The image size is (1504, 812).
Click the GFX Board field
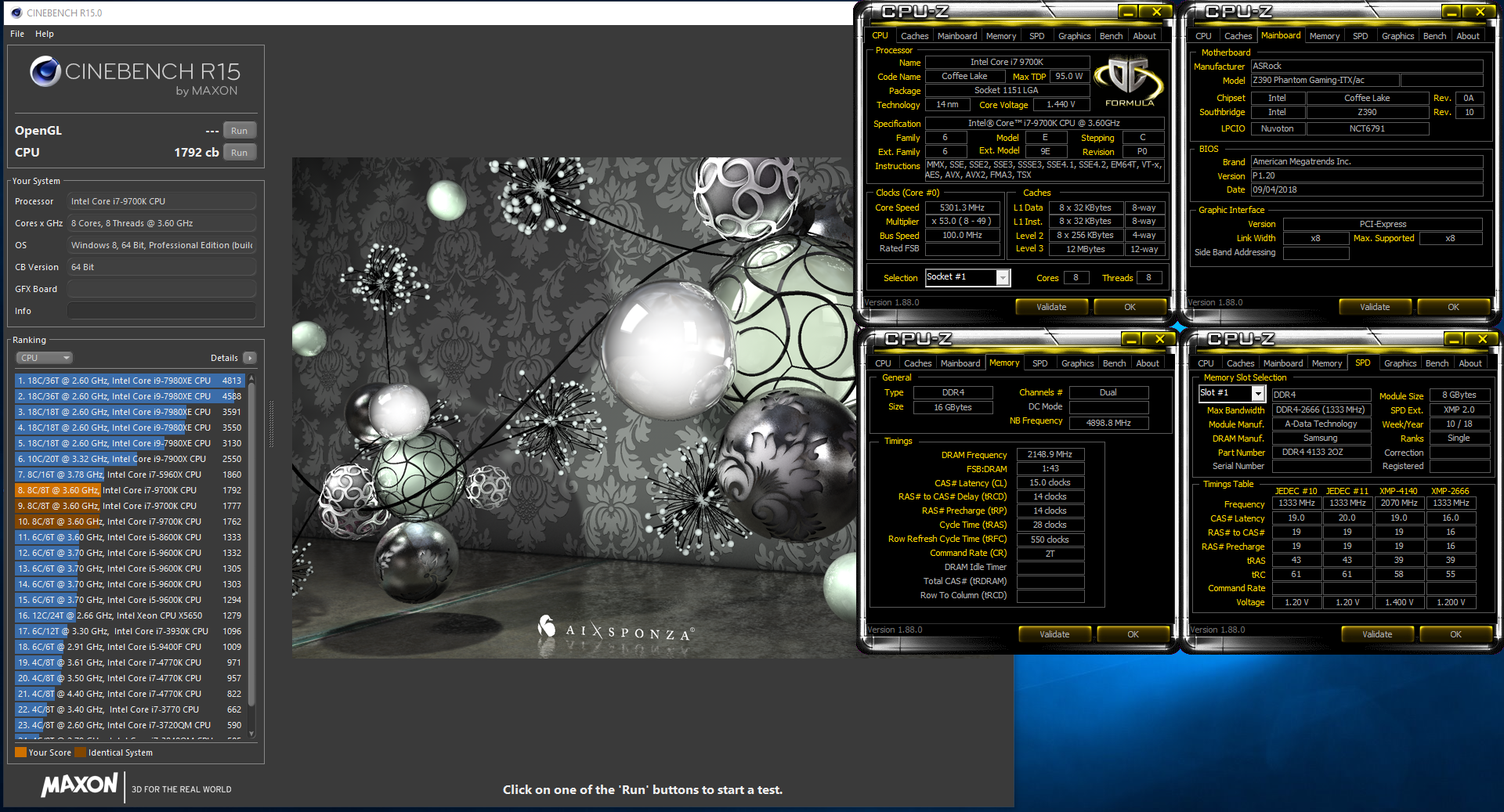[161, 289]
